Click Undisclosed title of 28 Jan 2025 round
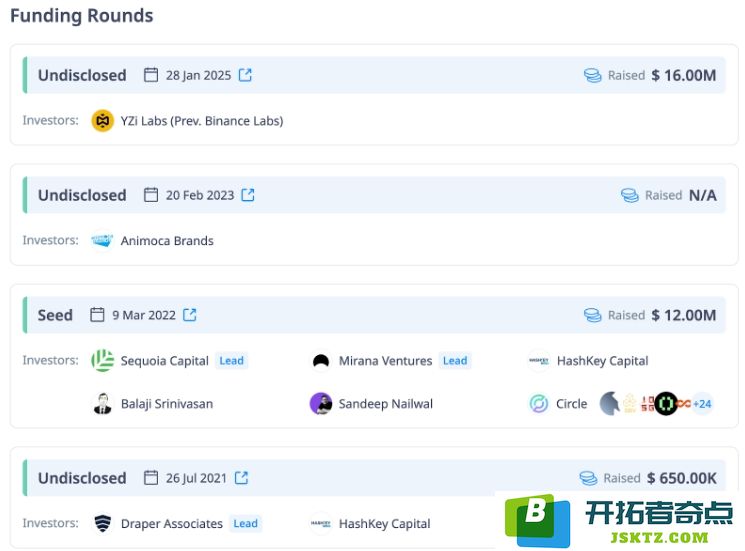Screen dimensions: 745x551 point(82,75)
